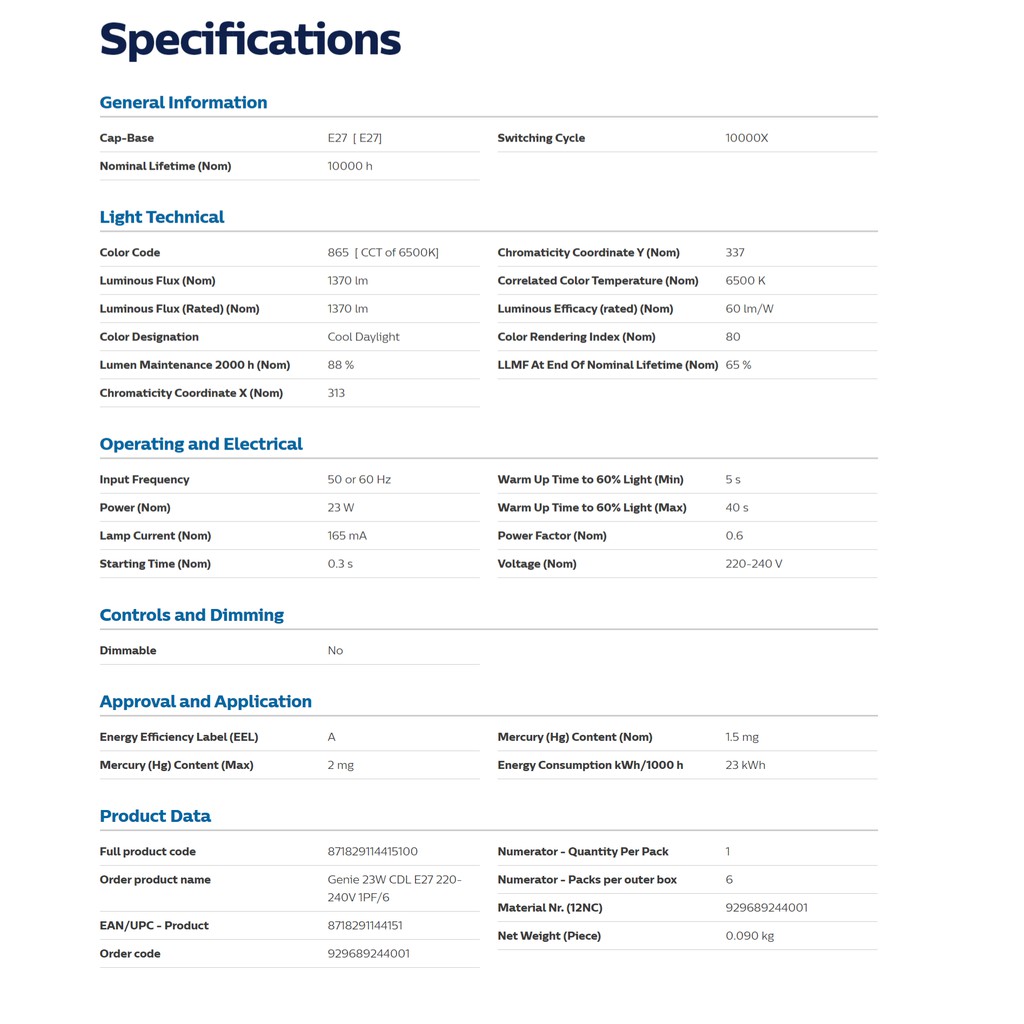This screenshot has width=1024, height=1024.
Task: Select the Approval and Application heading
Action: click(206, 701)
